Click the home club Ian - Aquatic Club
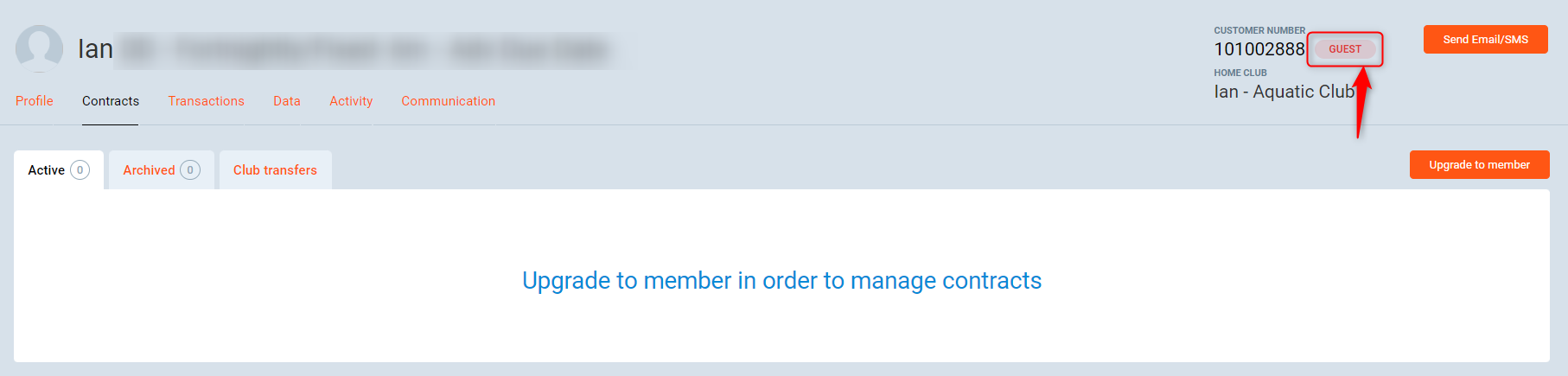Image resolution: width=1568 pixels, height=376 pixels. click(1284, 92)
